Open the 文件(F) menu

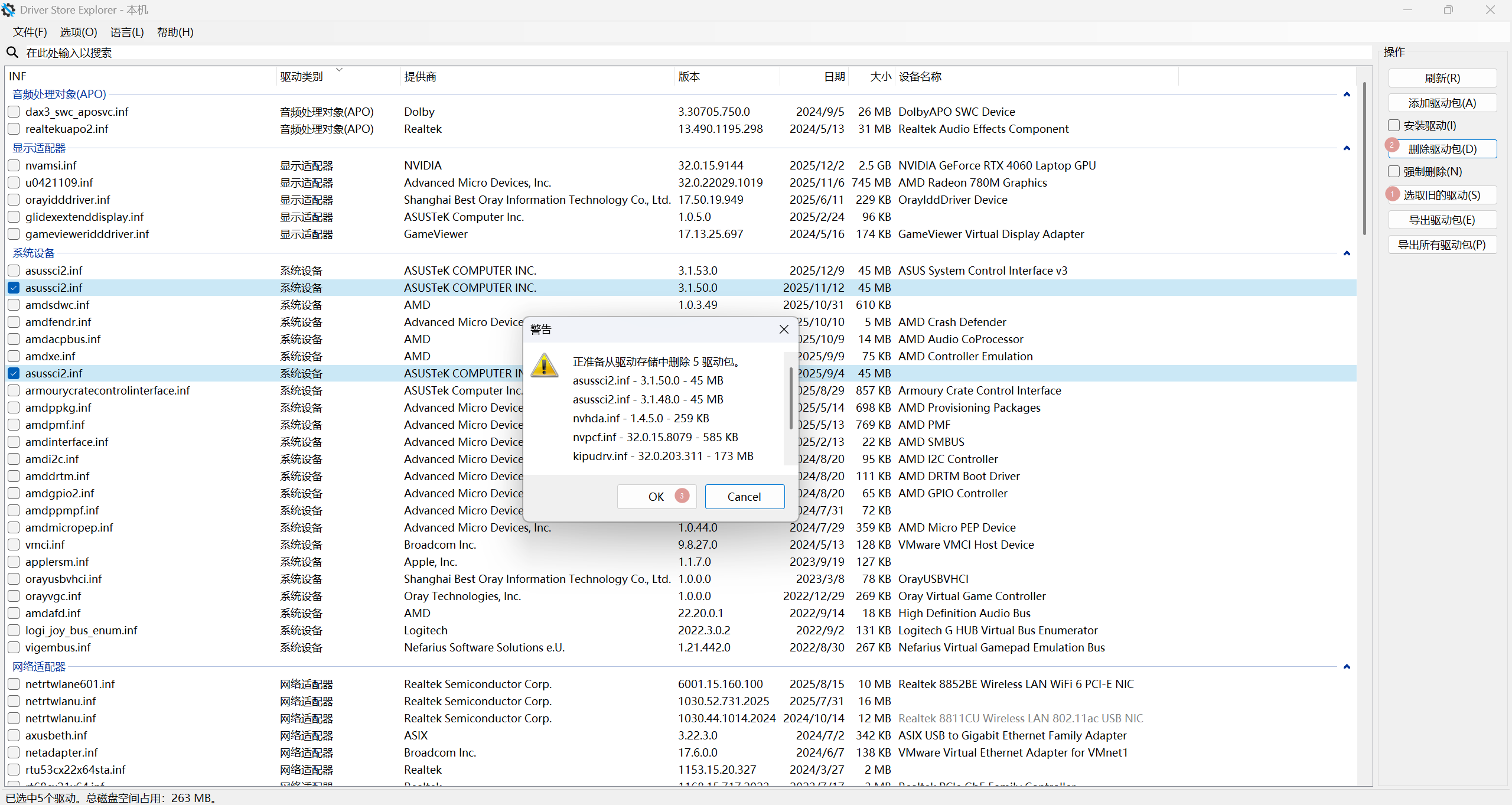[x=30, y=32]
